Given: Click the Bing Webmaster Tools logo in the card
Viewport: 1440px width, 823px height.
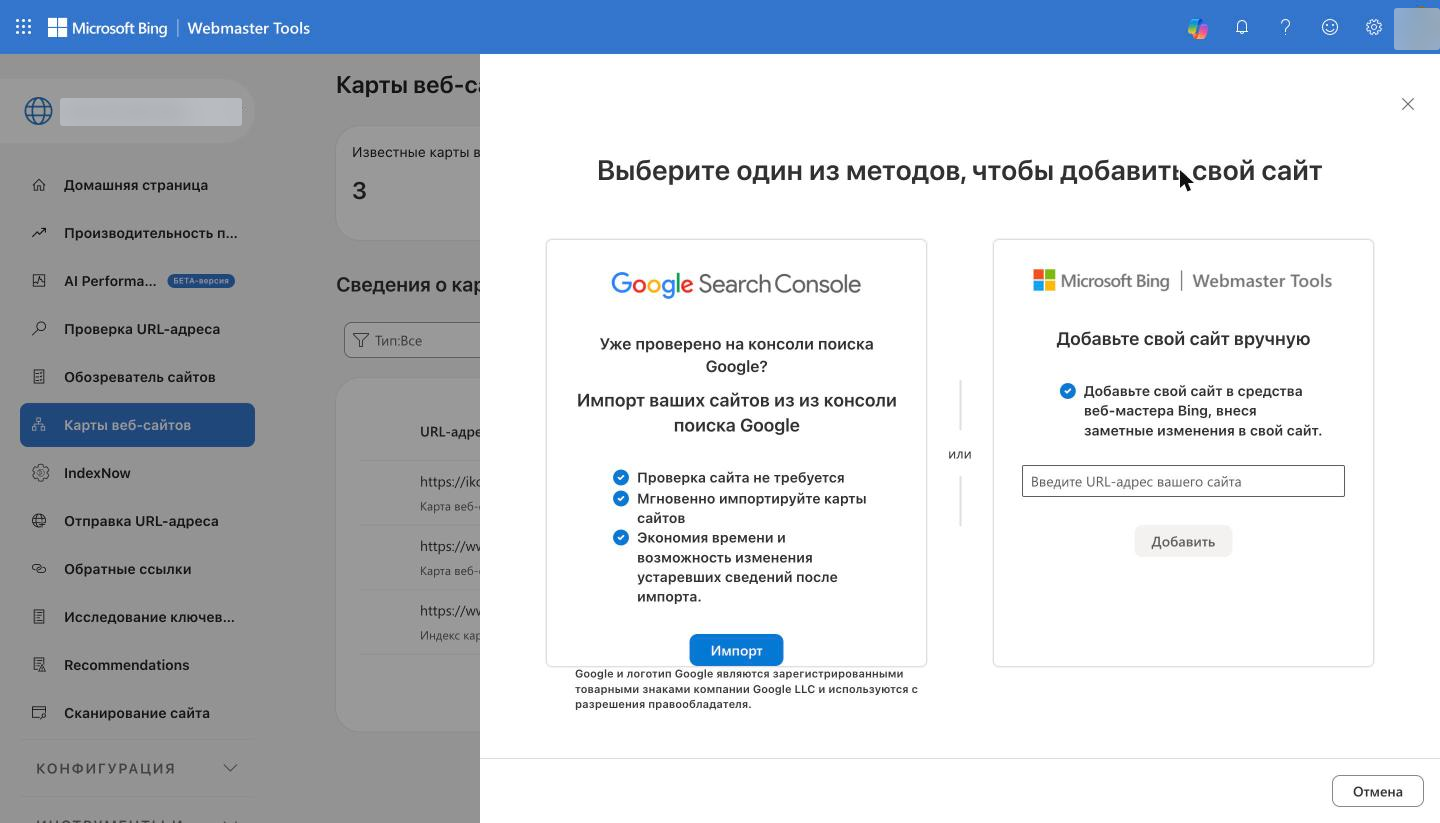Looking at the screenshot, I should coord(1182,281).
